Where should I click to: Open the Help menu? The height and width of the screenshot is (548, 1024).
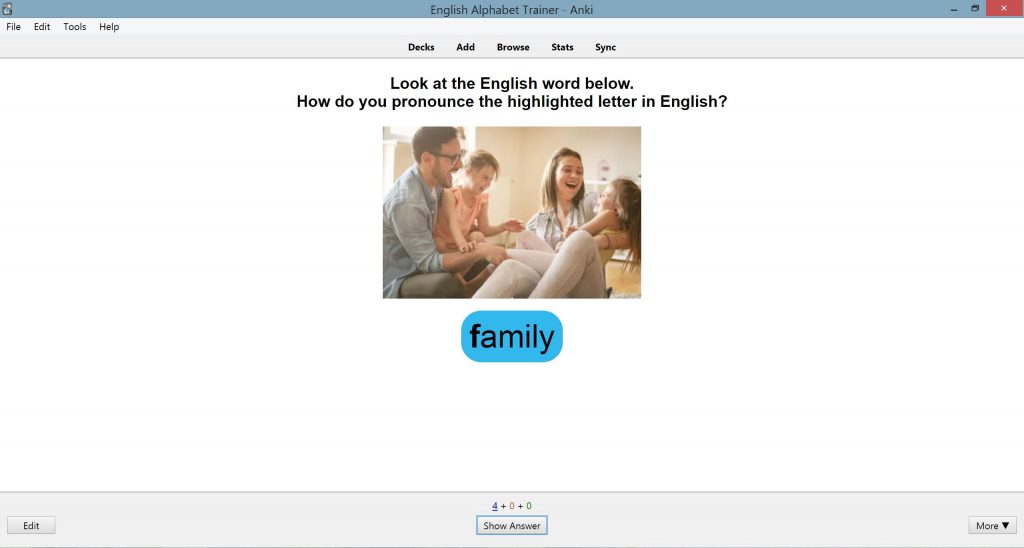tap(109, 27)
